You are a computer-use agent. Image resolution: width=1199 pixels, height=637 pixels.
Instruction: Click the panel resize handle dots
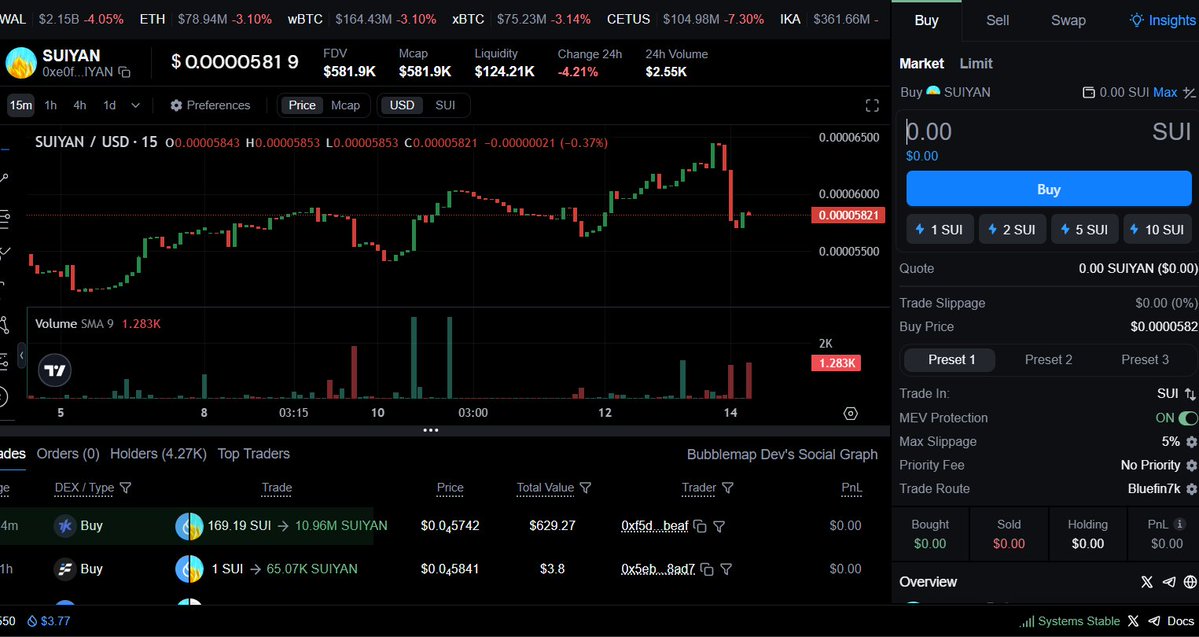tap(431, 431)
